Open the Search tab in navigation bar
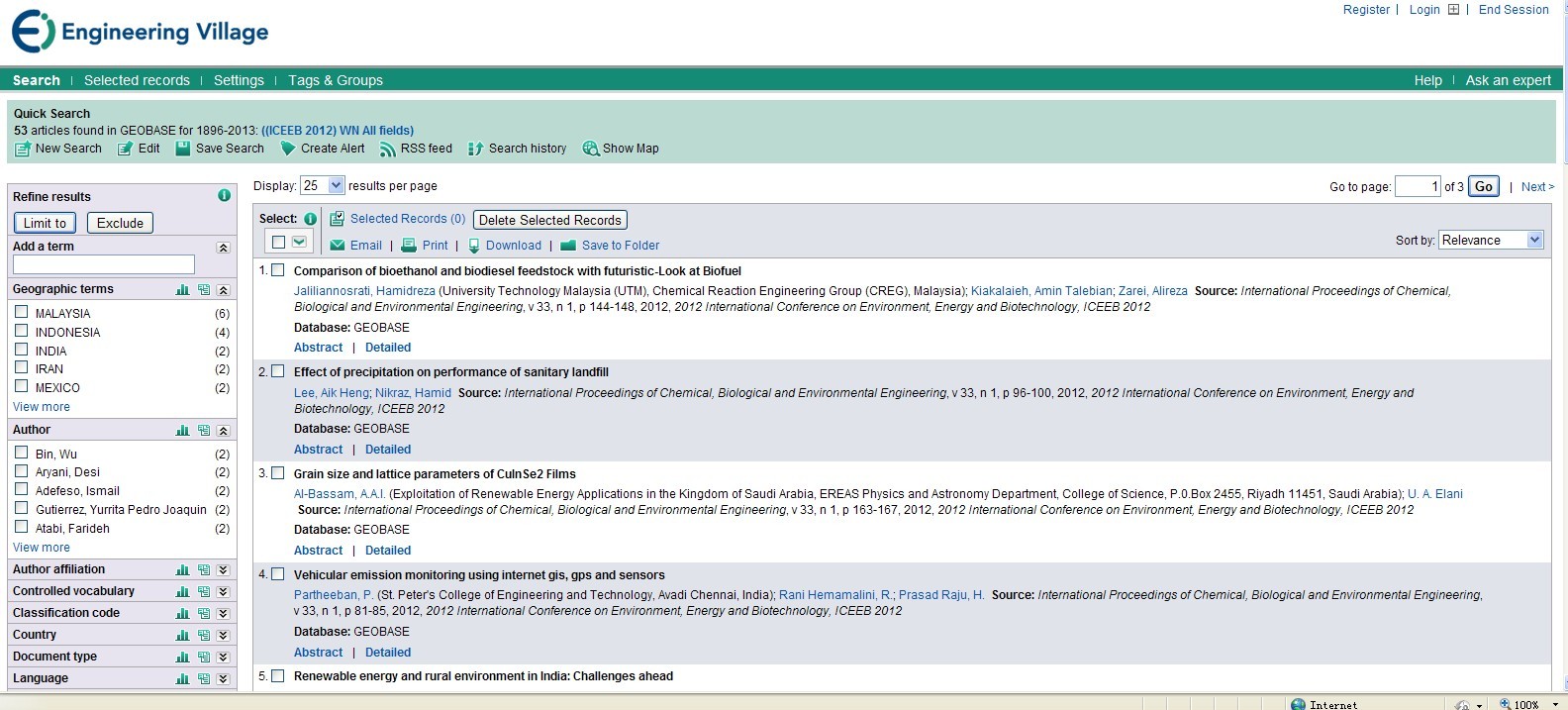Image resolution: width=1568 pixels, height=710 pixels. tap(37, 80)
